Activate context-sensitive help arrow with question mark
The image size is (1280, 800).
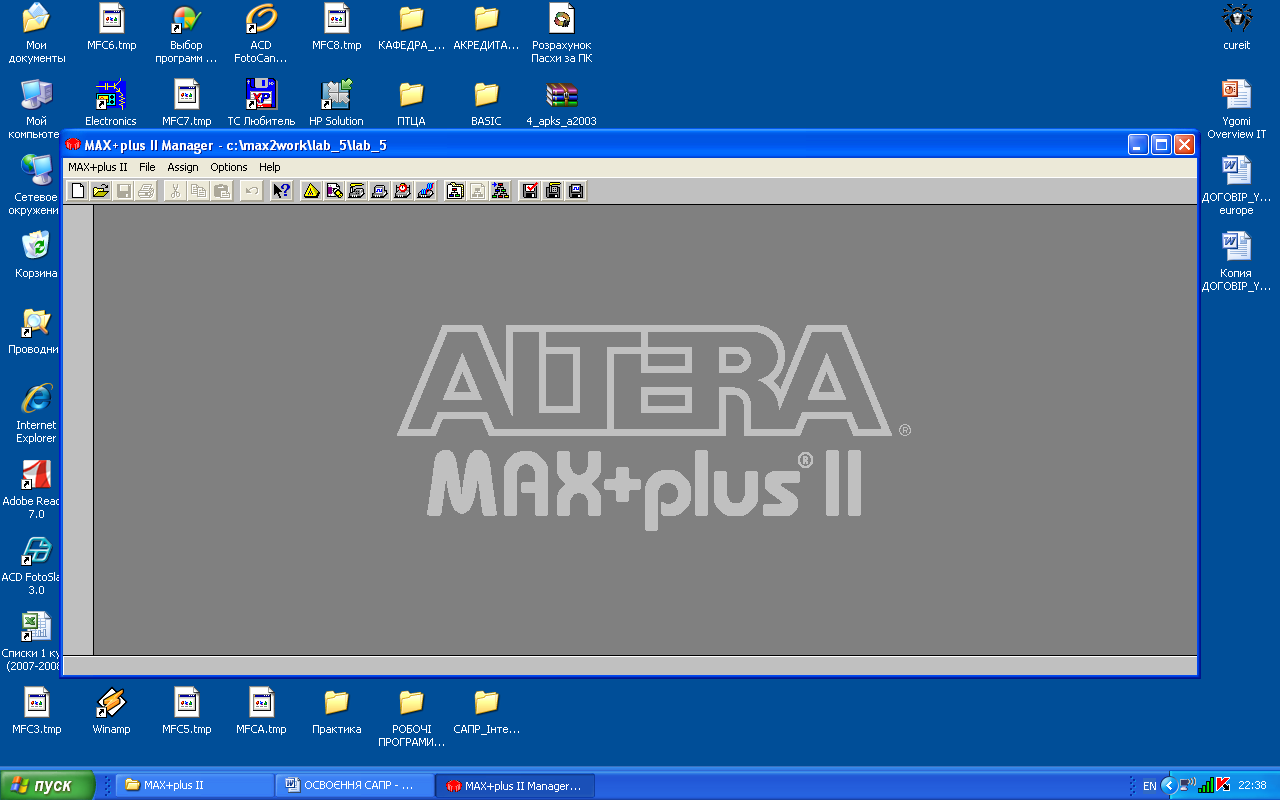point(282,190)
